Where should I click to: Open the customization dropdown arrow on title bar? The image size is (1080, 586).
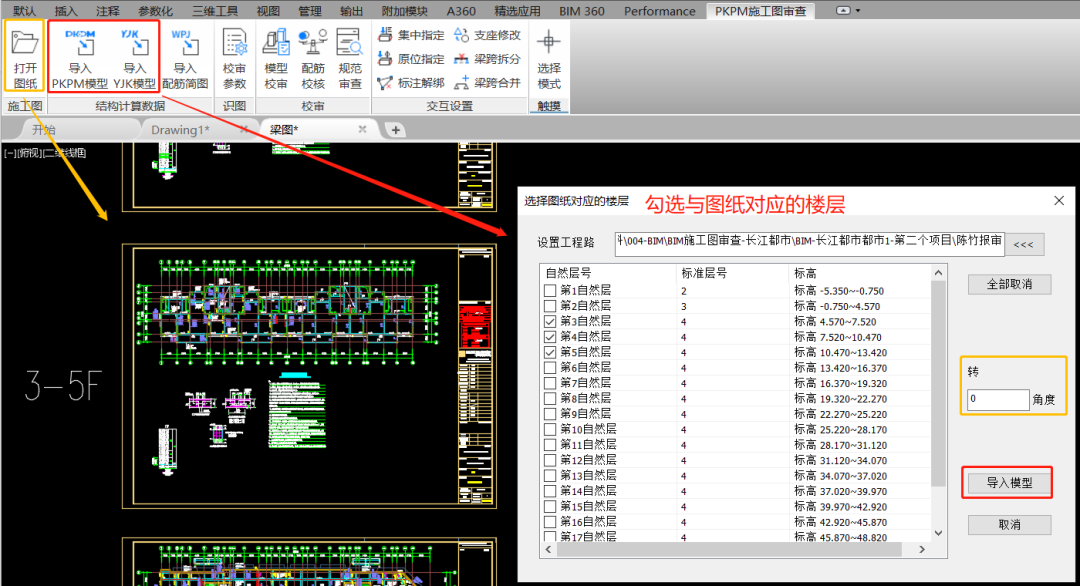856,10
